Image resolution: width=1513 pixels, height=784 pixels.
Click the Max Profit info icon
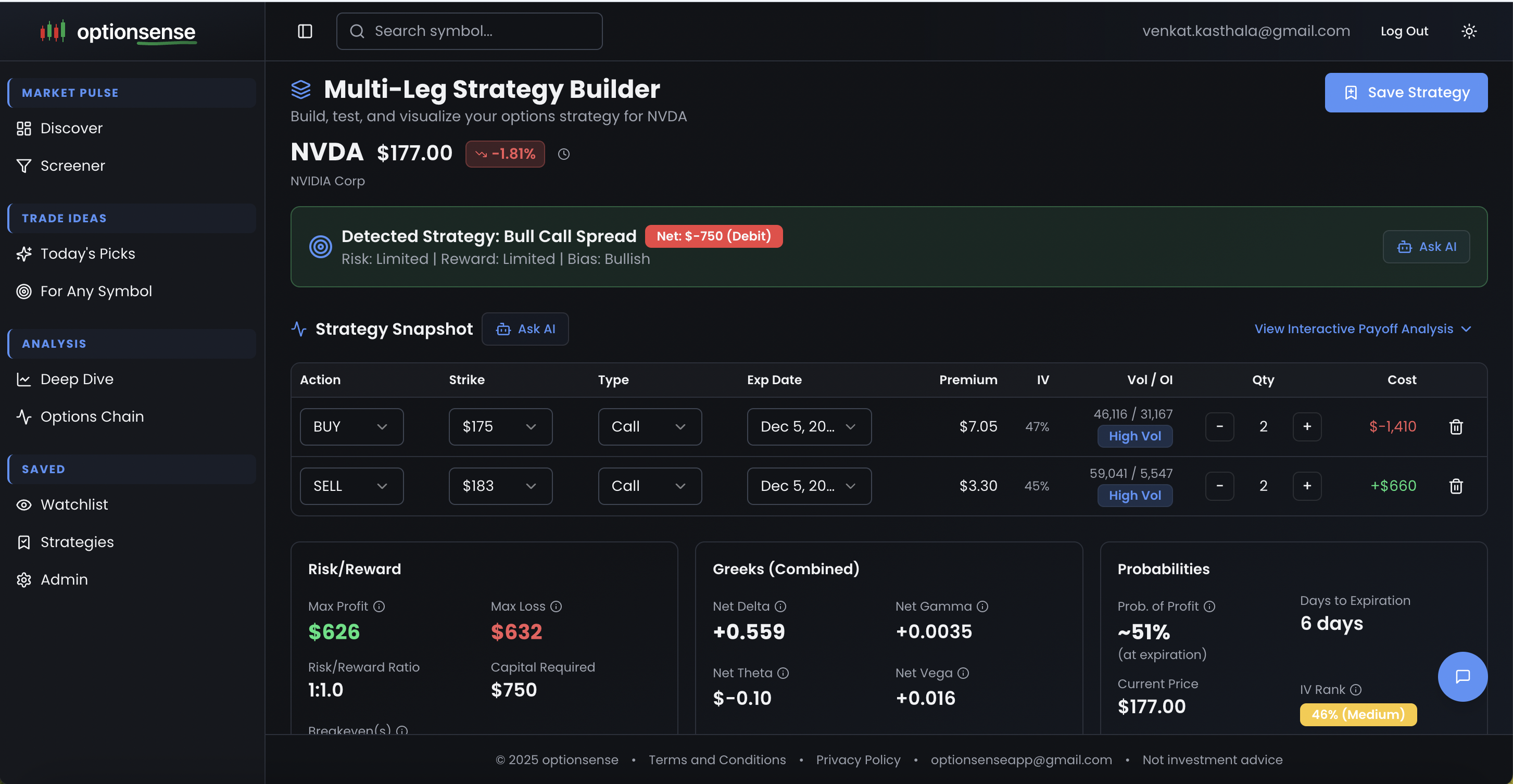pos(380,606)
